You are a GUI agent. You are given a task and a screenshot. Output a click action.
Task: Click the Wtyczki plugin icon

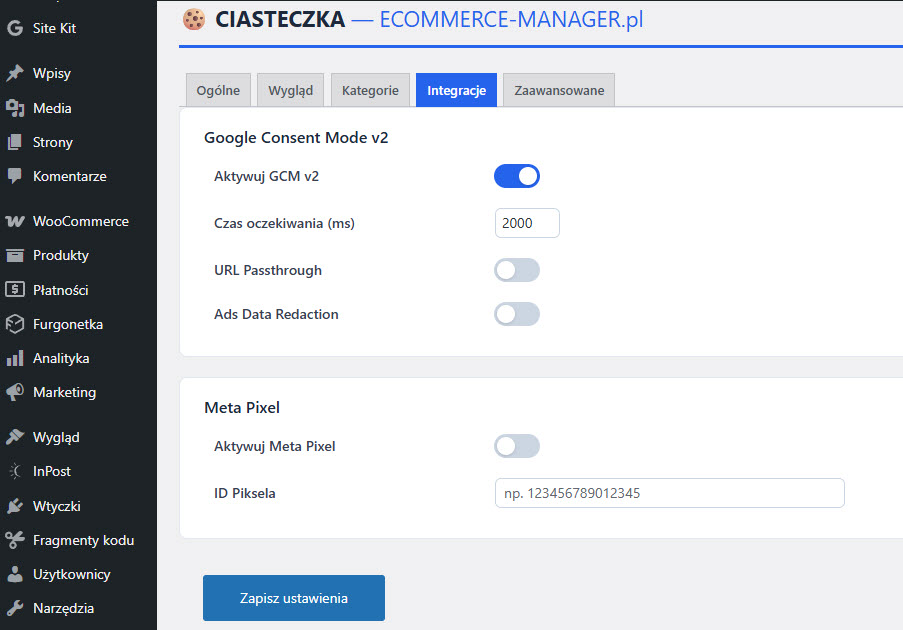15,505
